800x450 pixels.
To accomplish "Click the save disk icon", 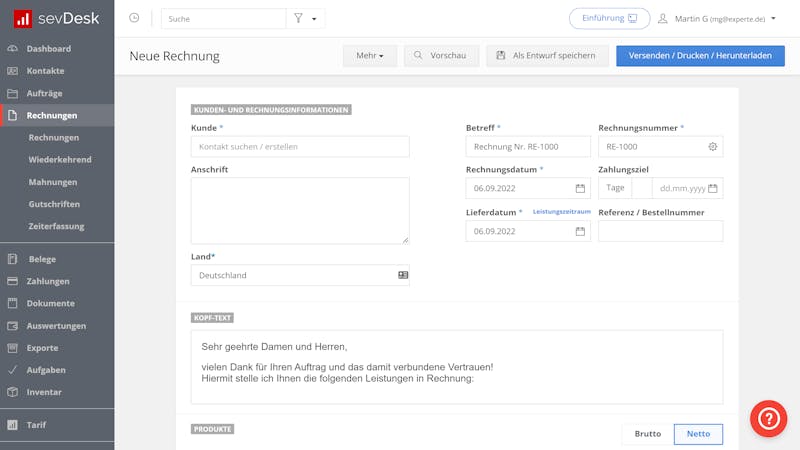I will click(x=501, y=55).
